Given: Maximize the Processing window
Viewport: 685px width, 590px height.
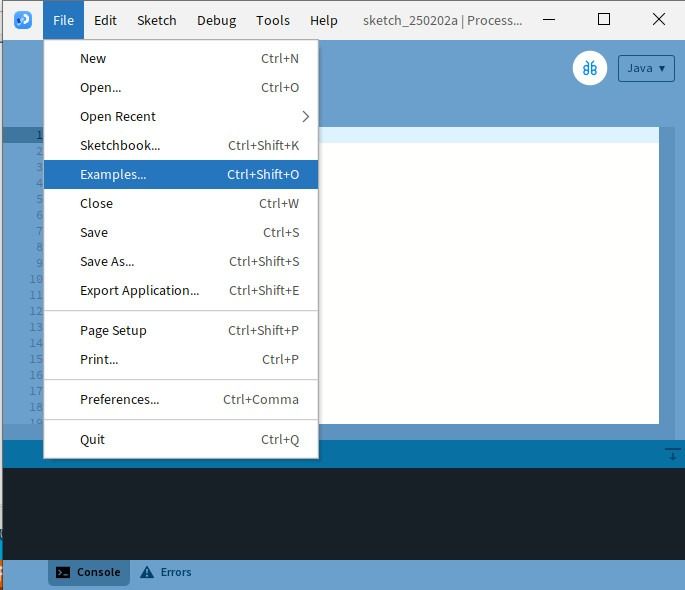Looking at the screenshot, I should [604, 20].
